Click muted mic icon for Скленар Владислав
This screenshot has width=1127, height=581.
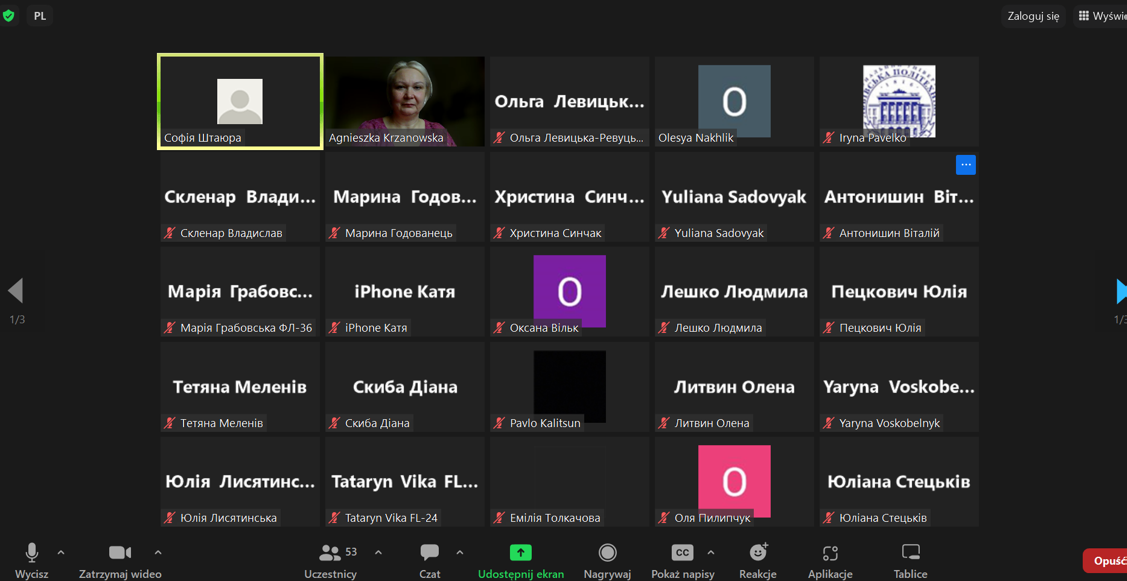click(170, 233)
